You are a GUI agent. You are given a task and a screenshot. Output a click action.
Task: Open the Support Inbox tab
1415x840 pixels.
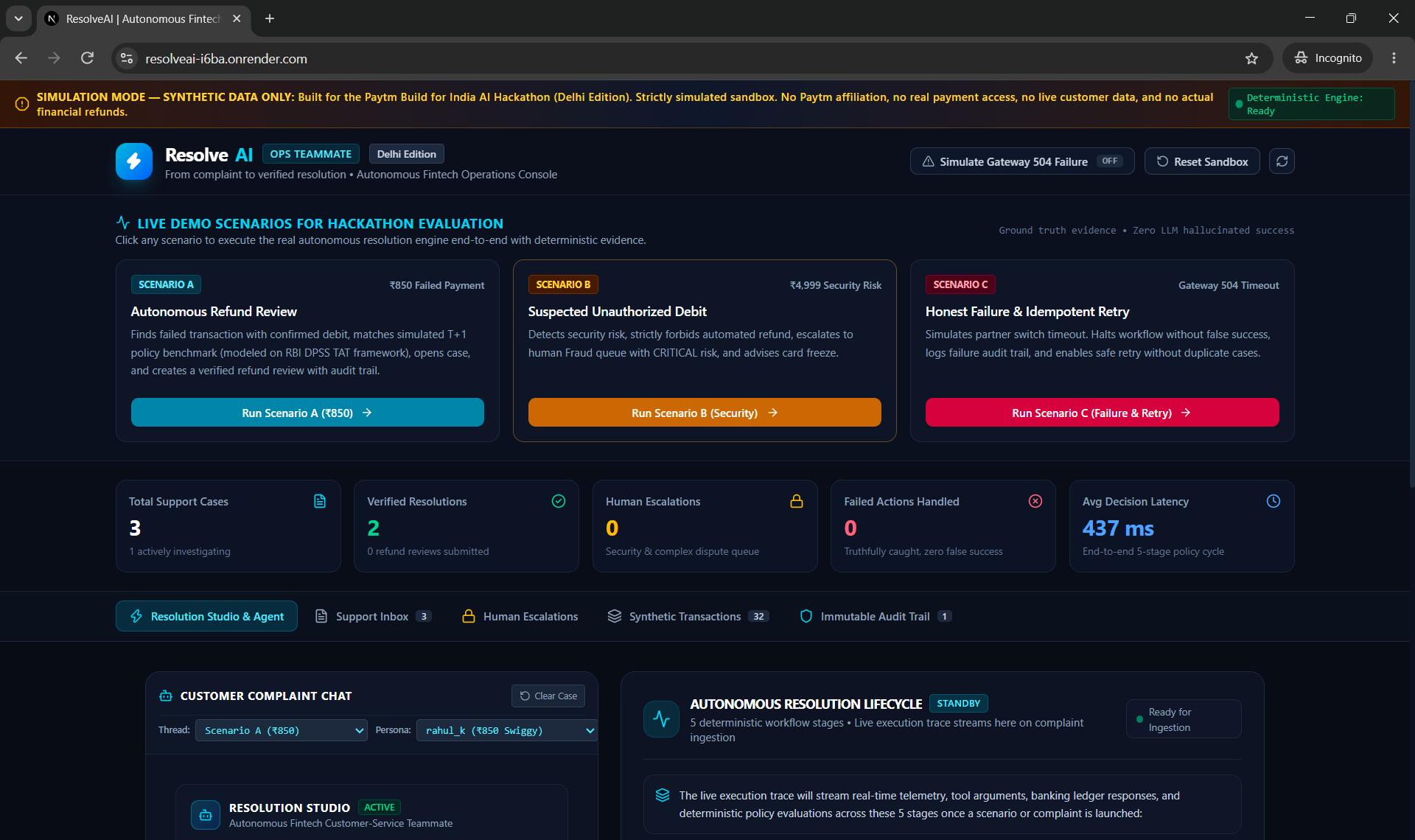coord(373,616)
